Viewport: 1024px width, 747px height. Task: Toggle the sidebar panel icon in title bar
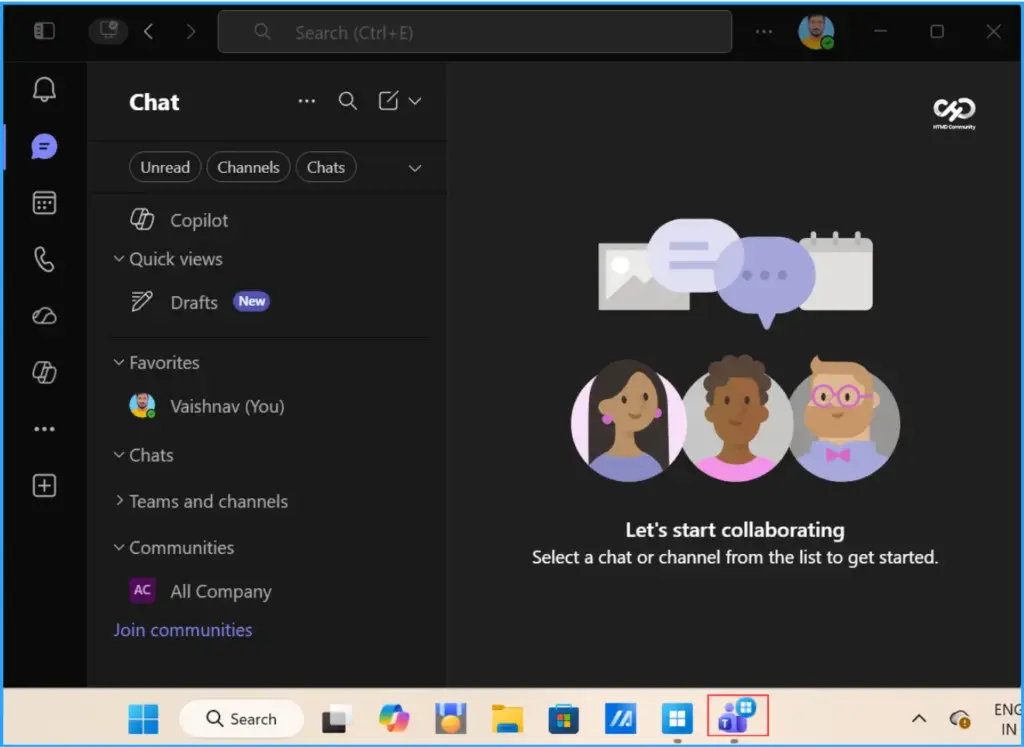(44, 31)
